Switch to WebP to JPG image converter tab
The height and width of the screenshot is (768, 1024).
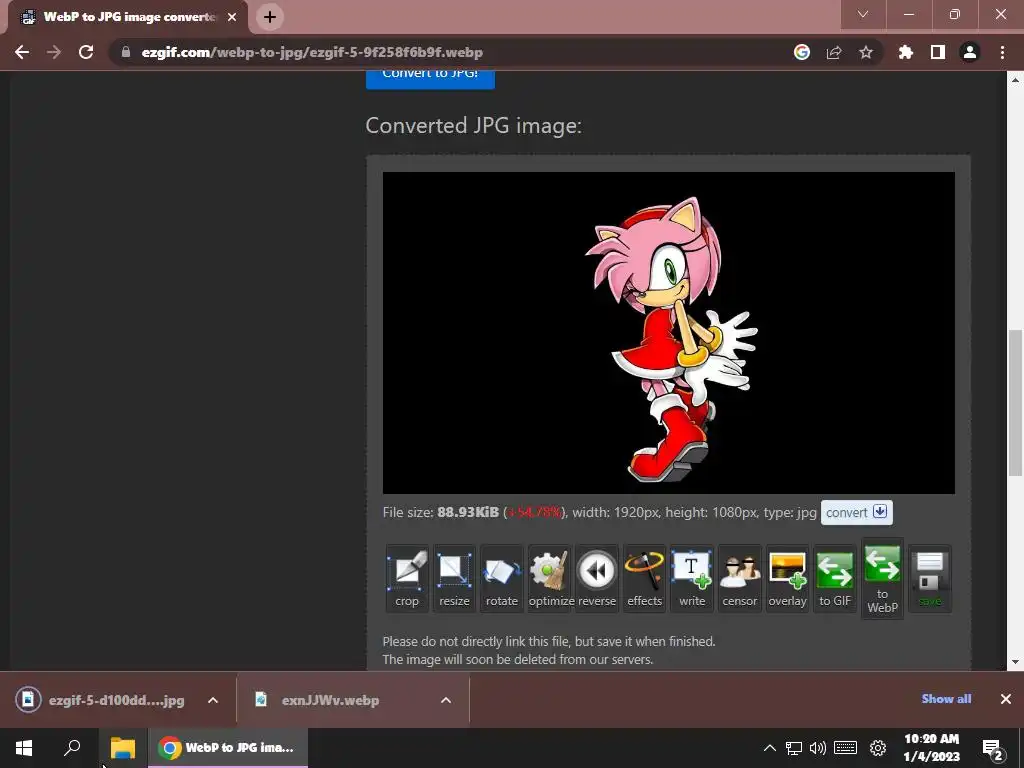(x=128, y=17)
